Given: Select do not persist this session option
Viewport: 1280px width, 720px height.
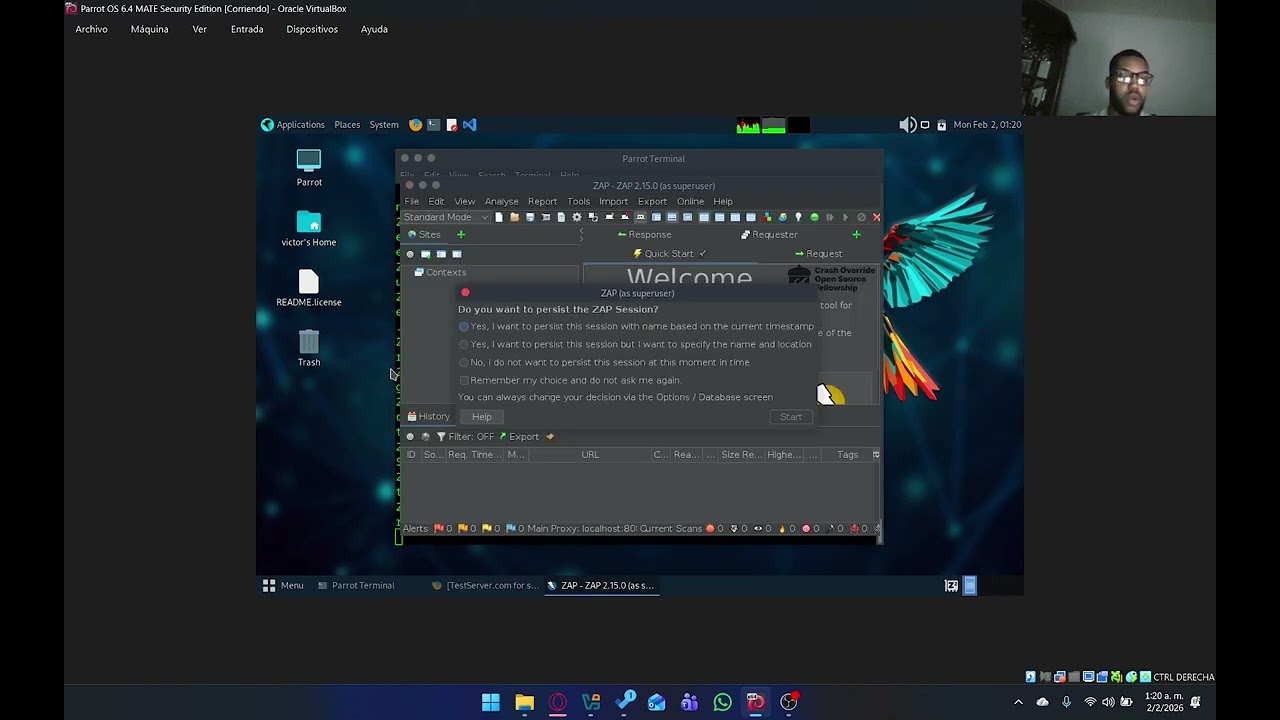Looking at the screenshot, I should click(x=604, y=362).
